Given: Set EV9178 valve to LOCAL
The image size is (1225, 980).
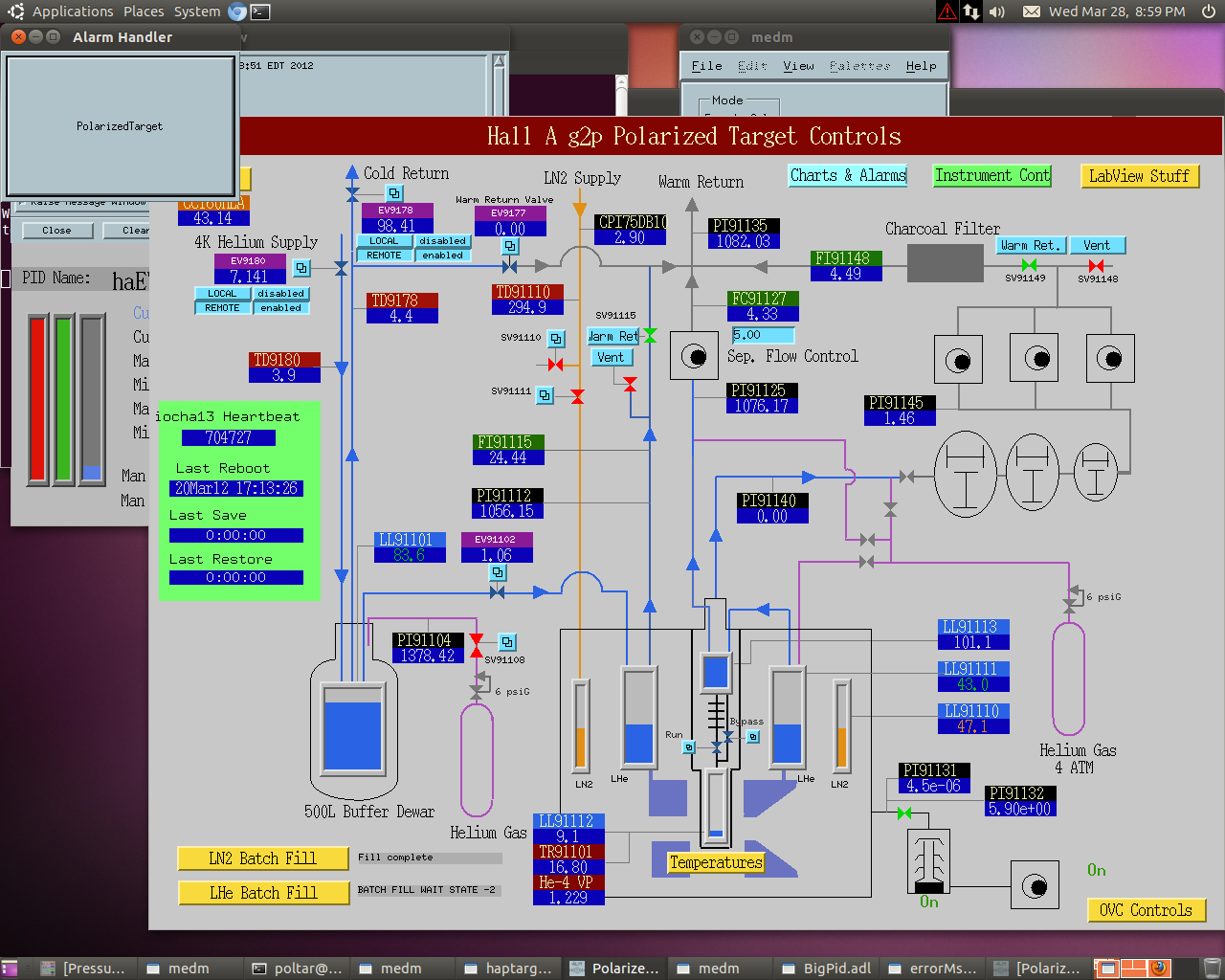Looking at the screenshot, I should coord(384,241).
